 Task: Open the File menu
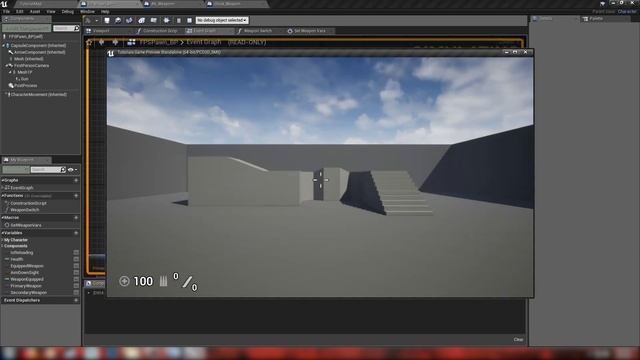pos(7,11)
